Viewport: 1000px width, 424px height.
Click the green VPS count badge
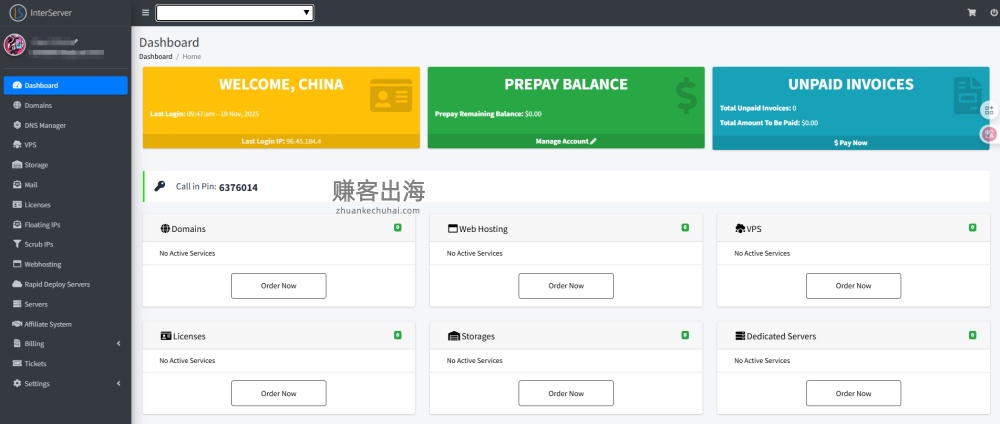pyautogui.click(x=972, y=228)
